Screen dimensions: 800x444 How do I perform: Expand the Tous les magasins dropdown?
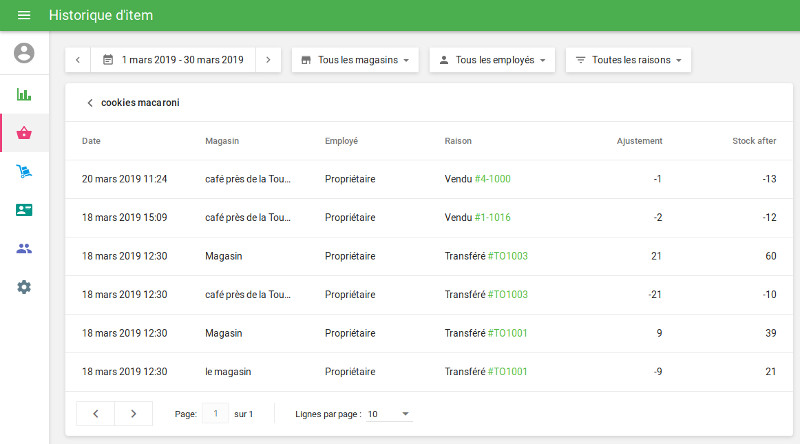[355, 60]
